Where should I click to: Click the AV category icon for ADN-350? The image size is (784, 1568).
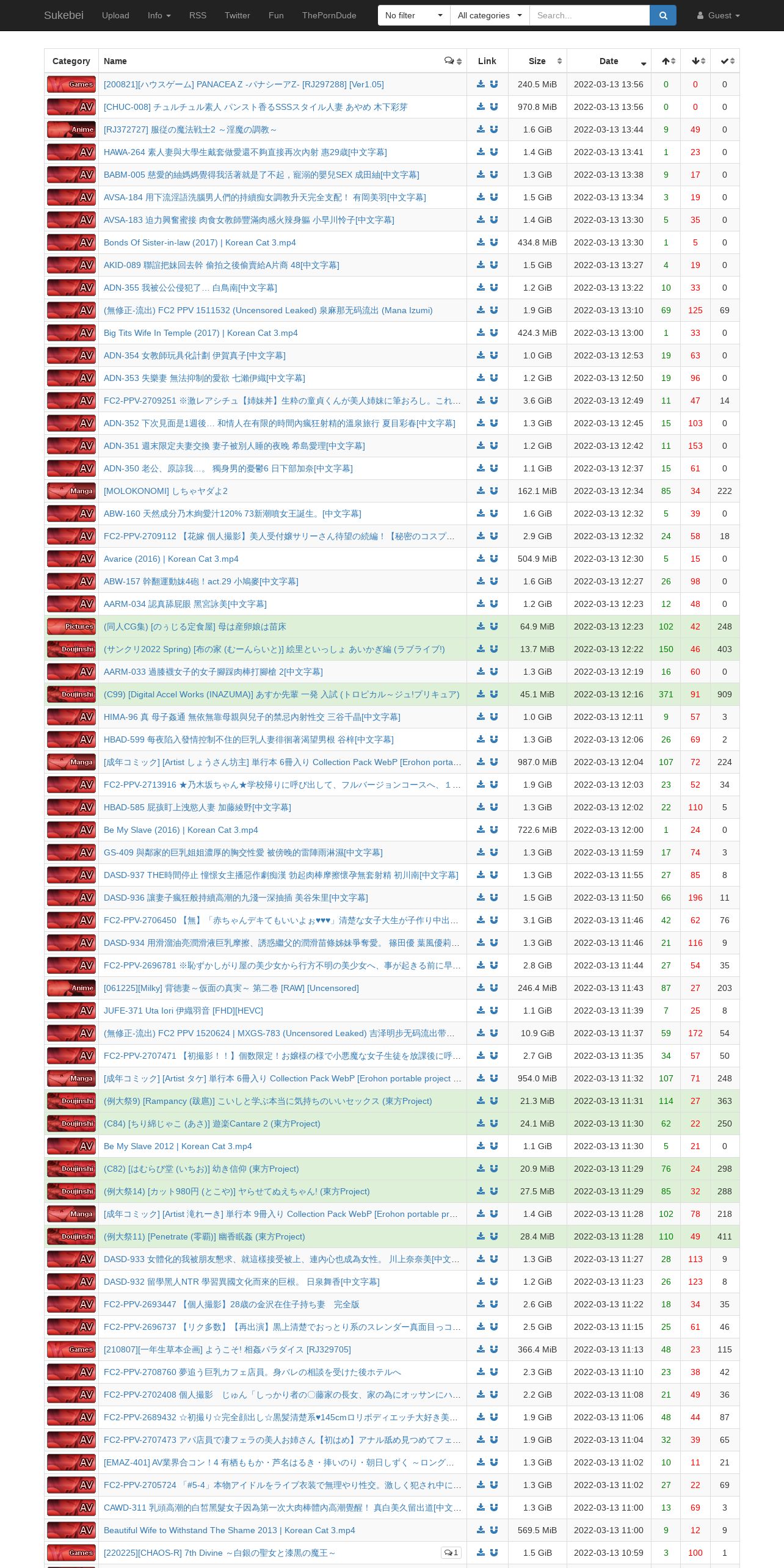71,468
